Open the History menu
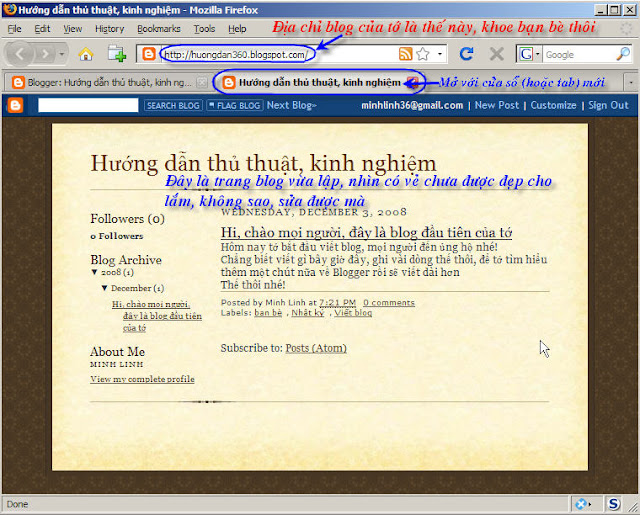Image resolution: width=640 pixels, height=515 pixels. [x=109, y=29]
